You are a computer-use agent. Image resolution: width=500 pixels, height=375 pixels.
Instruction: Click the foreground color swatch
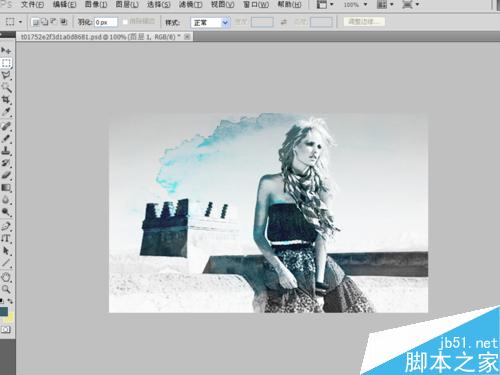tap(4, 311)
